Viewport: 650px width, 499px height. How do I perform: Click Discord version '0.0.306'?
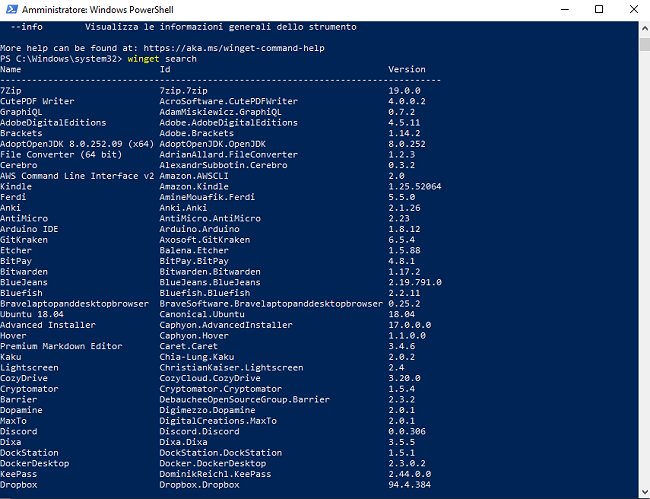click(x=407, y=431)
